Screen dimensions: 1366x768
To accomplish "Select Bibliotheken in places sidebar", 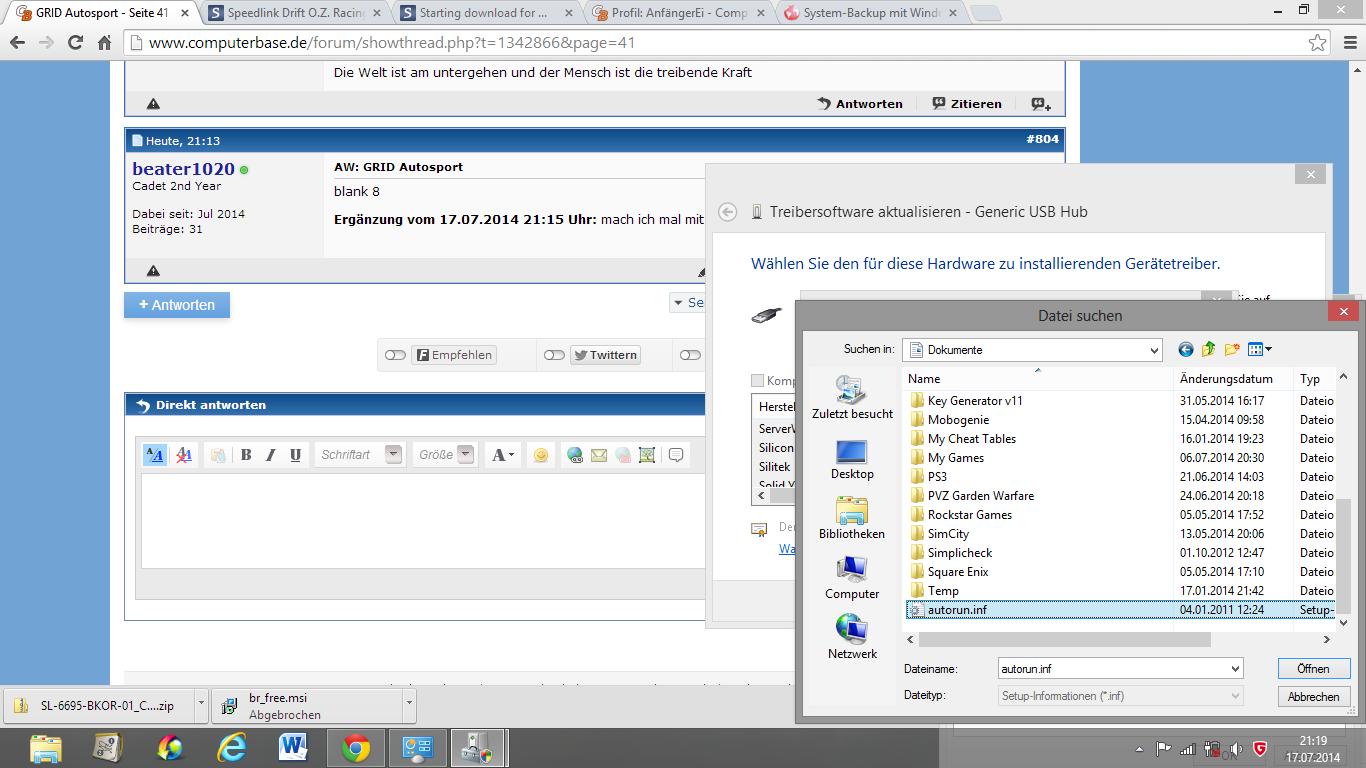I will [x=852, y=518].
